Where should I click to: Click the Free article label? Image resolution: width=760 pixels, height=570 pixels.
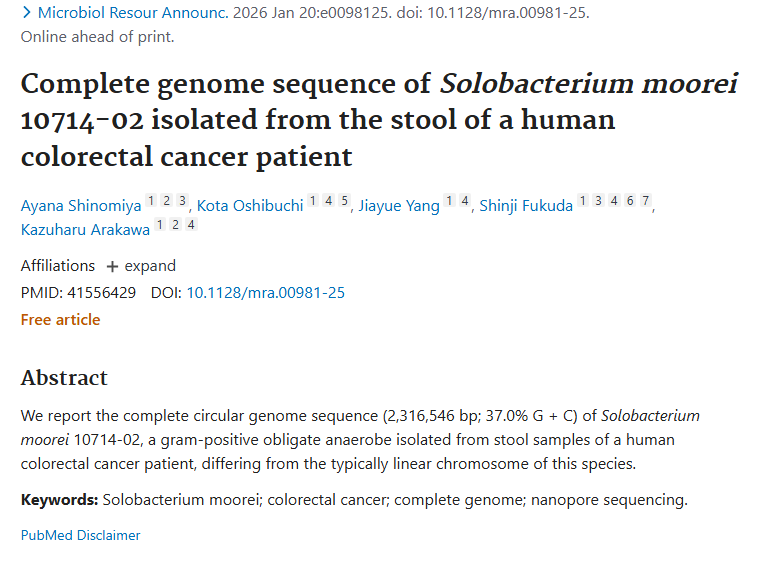(x=60, y=320)
